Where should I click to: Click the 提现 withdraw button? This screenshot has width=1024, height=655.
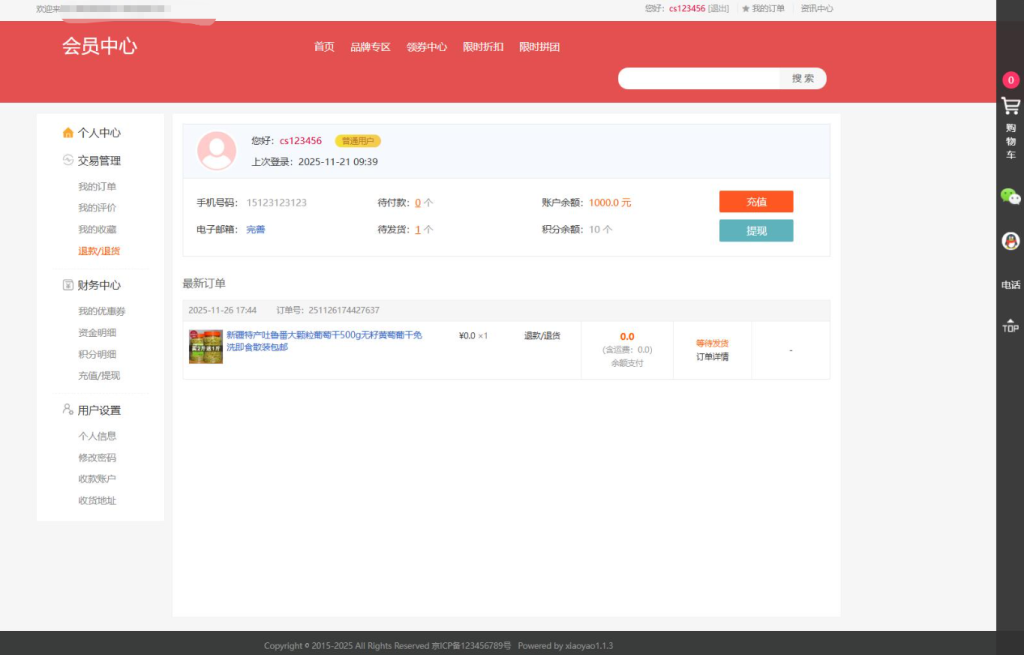point(756,230)
